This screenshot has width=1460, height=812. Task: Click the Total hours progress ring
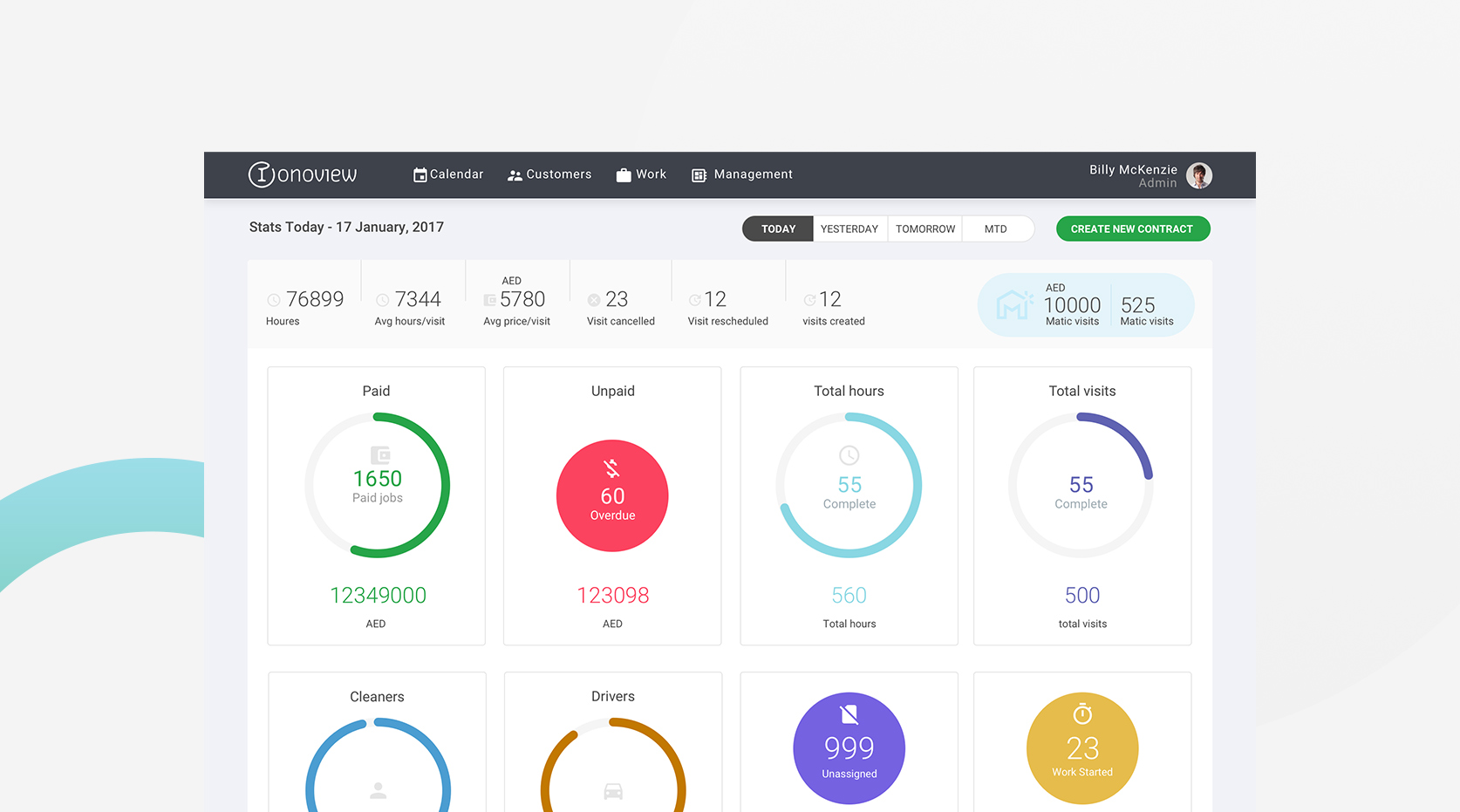pos(849,485)
